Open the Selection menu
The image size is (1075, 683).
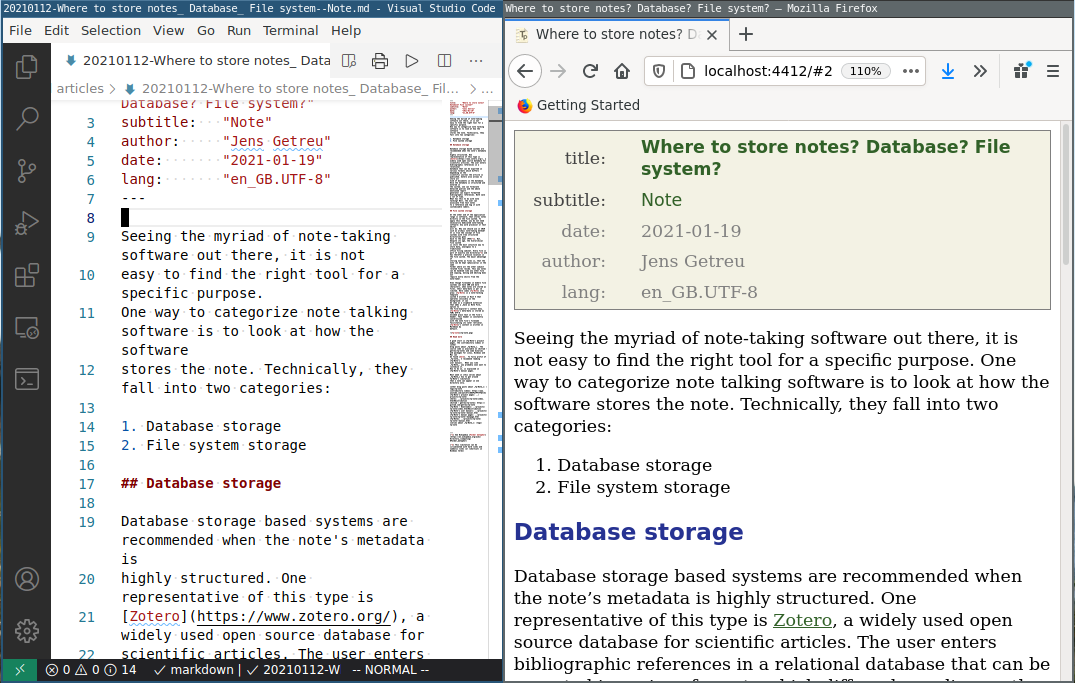pos(111,31)
